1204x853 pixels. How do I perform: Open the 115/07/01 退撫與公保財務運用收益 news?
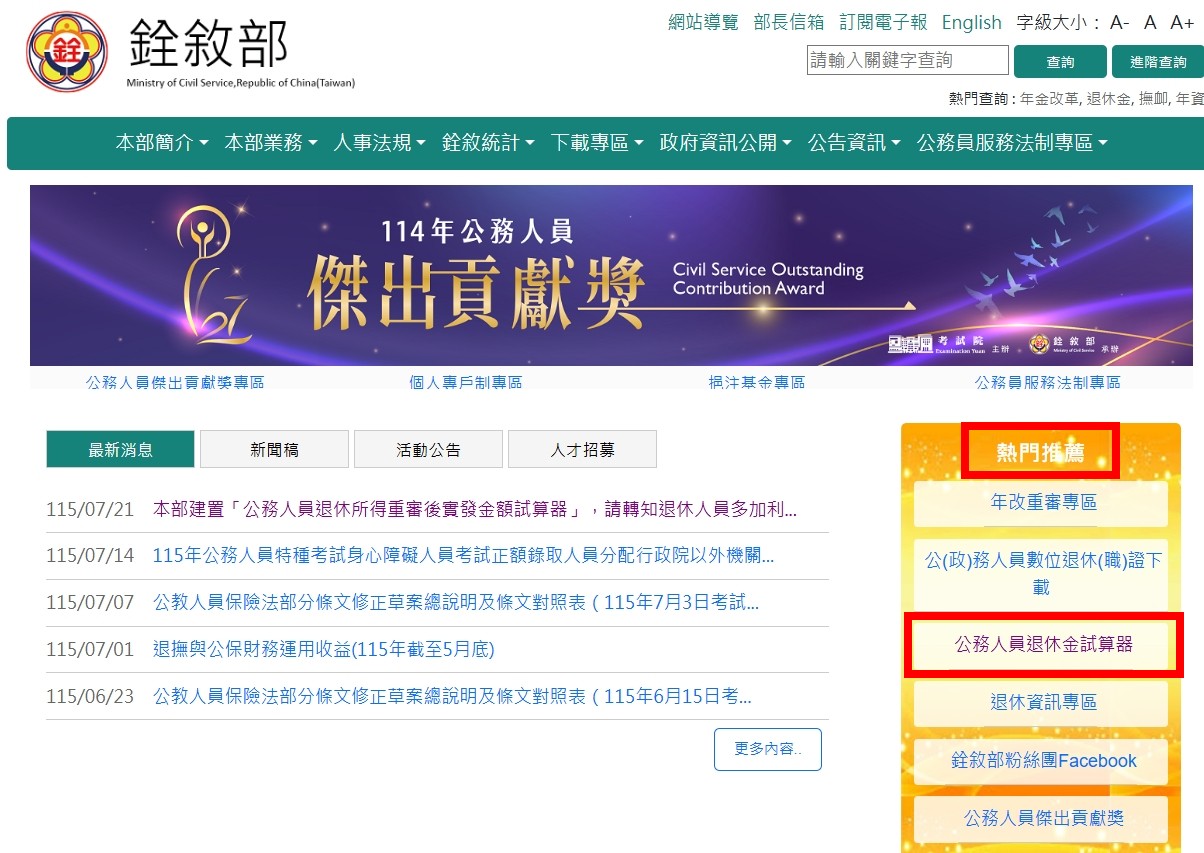pos(324,649)
